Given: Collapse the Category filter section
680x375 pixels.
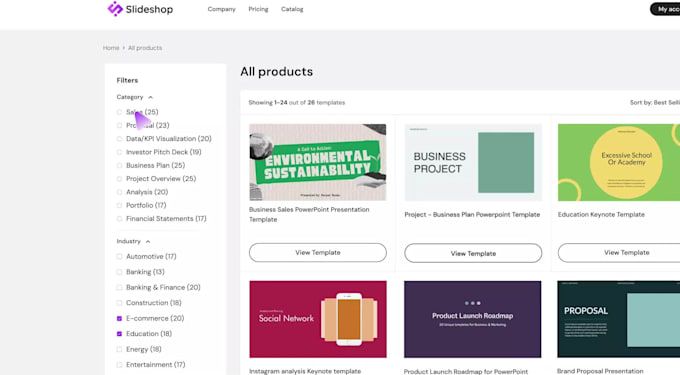Looking at the screenshot, I should [x=150, y=97].
